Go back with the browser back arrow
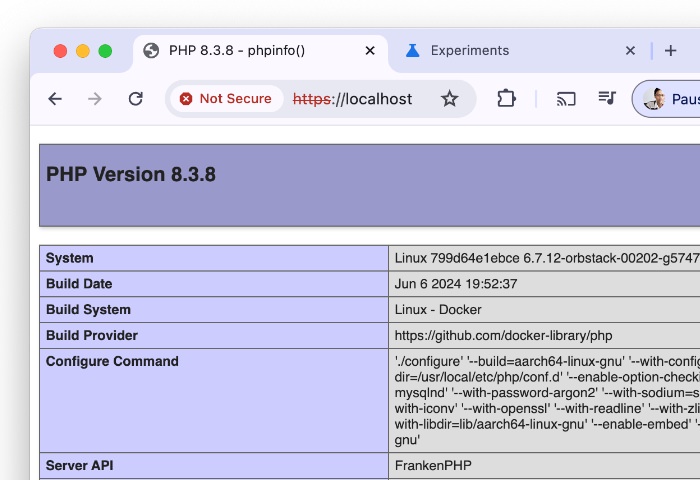700x480 pixels. pyautogui.click(x=55, y=99)
